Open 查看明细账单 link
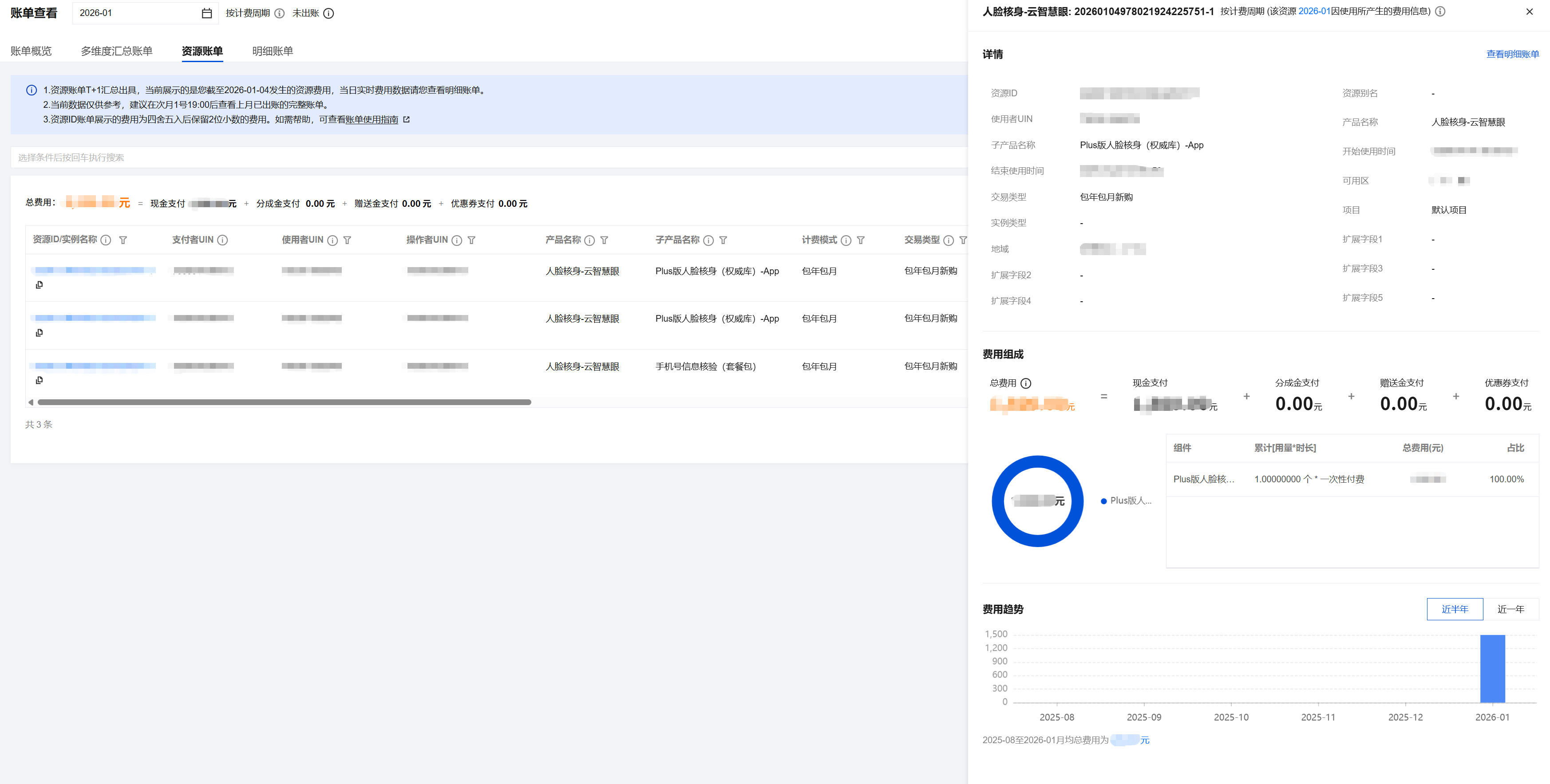Viewport: 1550px width, 784px height. tap(1512, 54)
